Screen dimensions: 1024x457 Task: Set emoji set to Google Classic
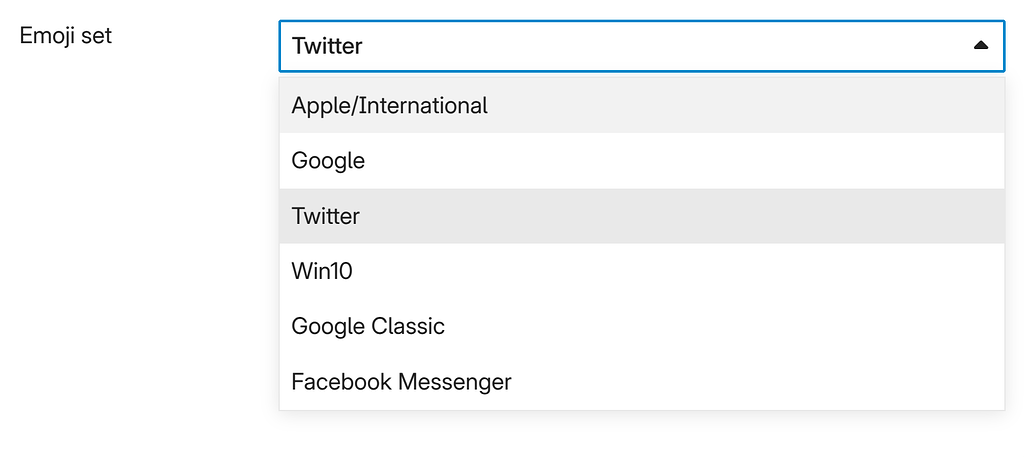click(368, 326)
